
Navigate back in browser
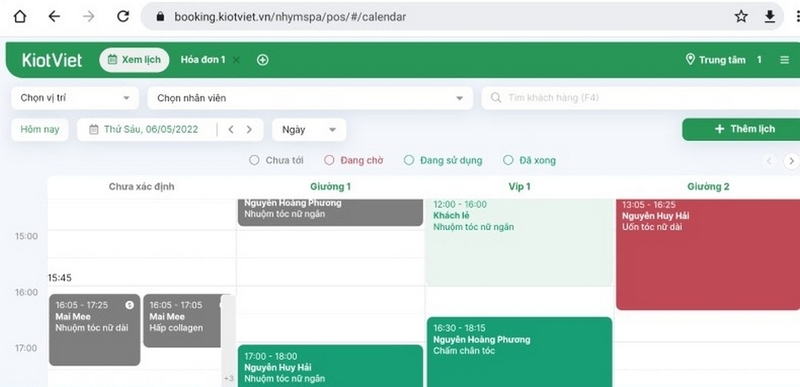coord(54,17)
